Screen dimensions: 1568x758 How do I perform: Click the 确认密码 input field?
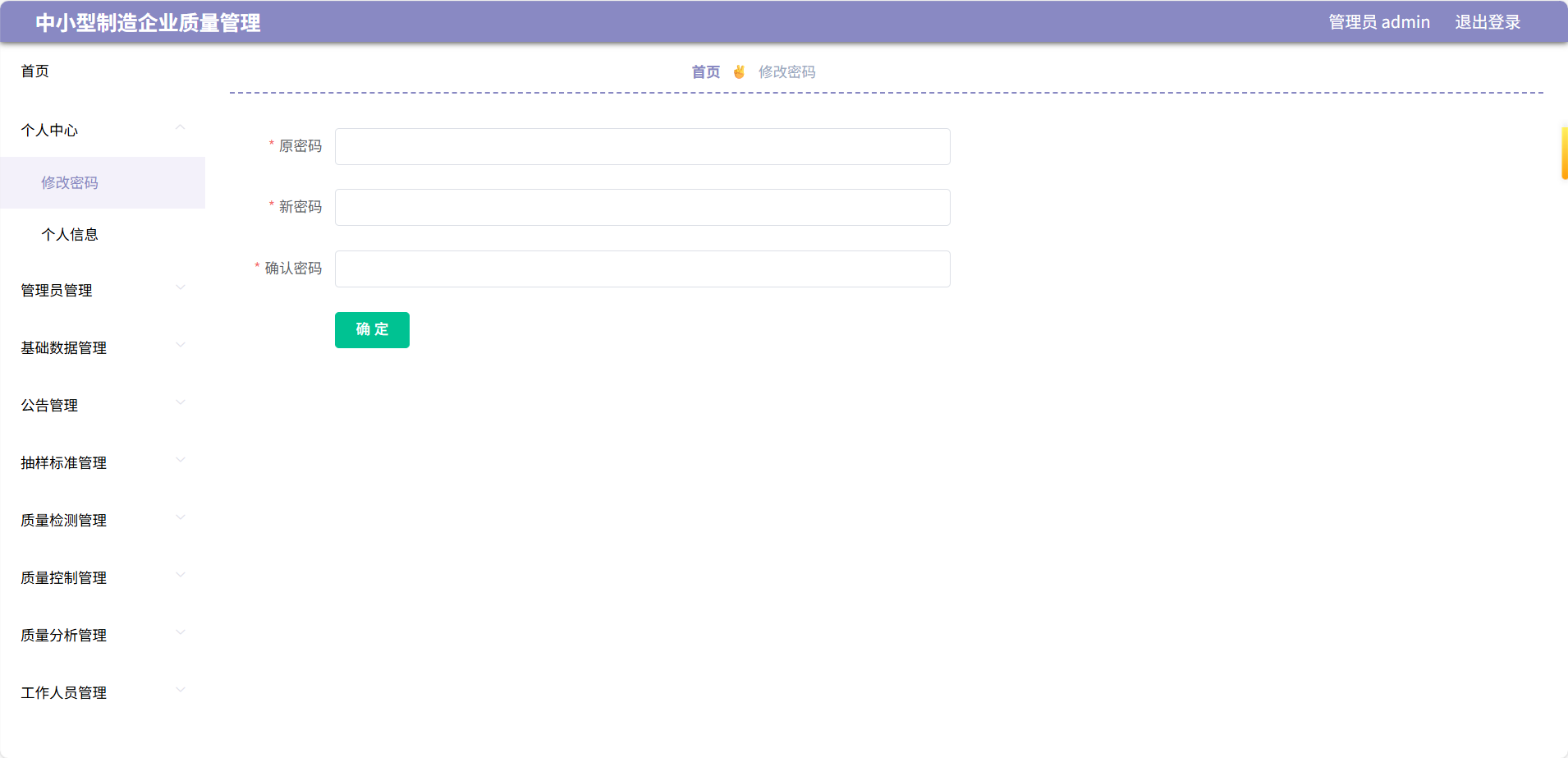point(642,269)
